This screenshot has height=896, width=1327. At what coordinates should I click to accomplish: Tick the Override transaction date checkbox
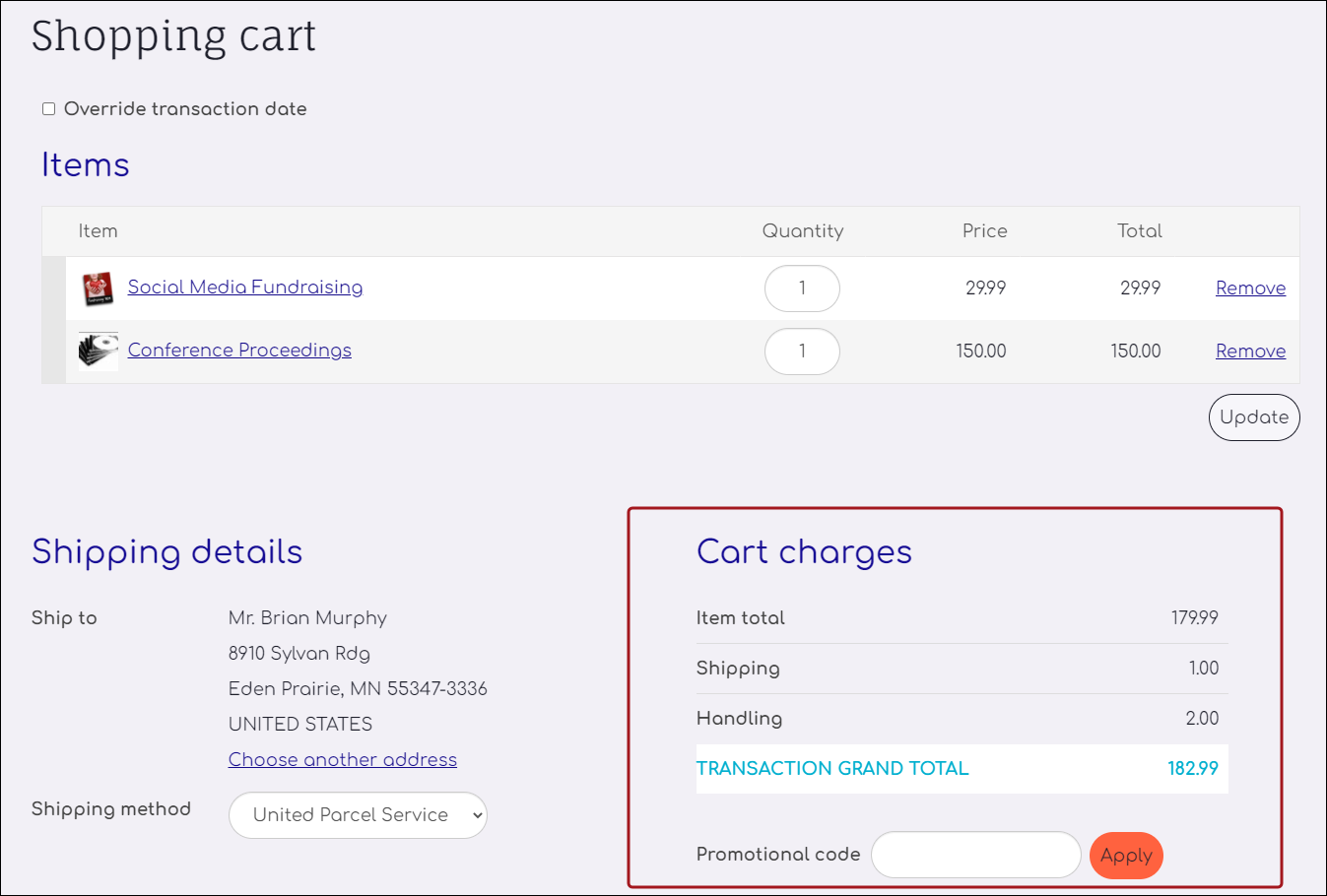coord(48,109)
